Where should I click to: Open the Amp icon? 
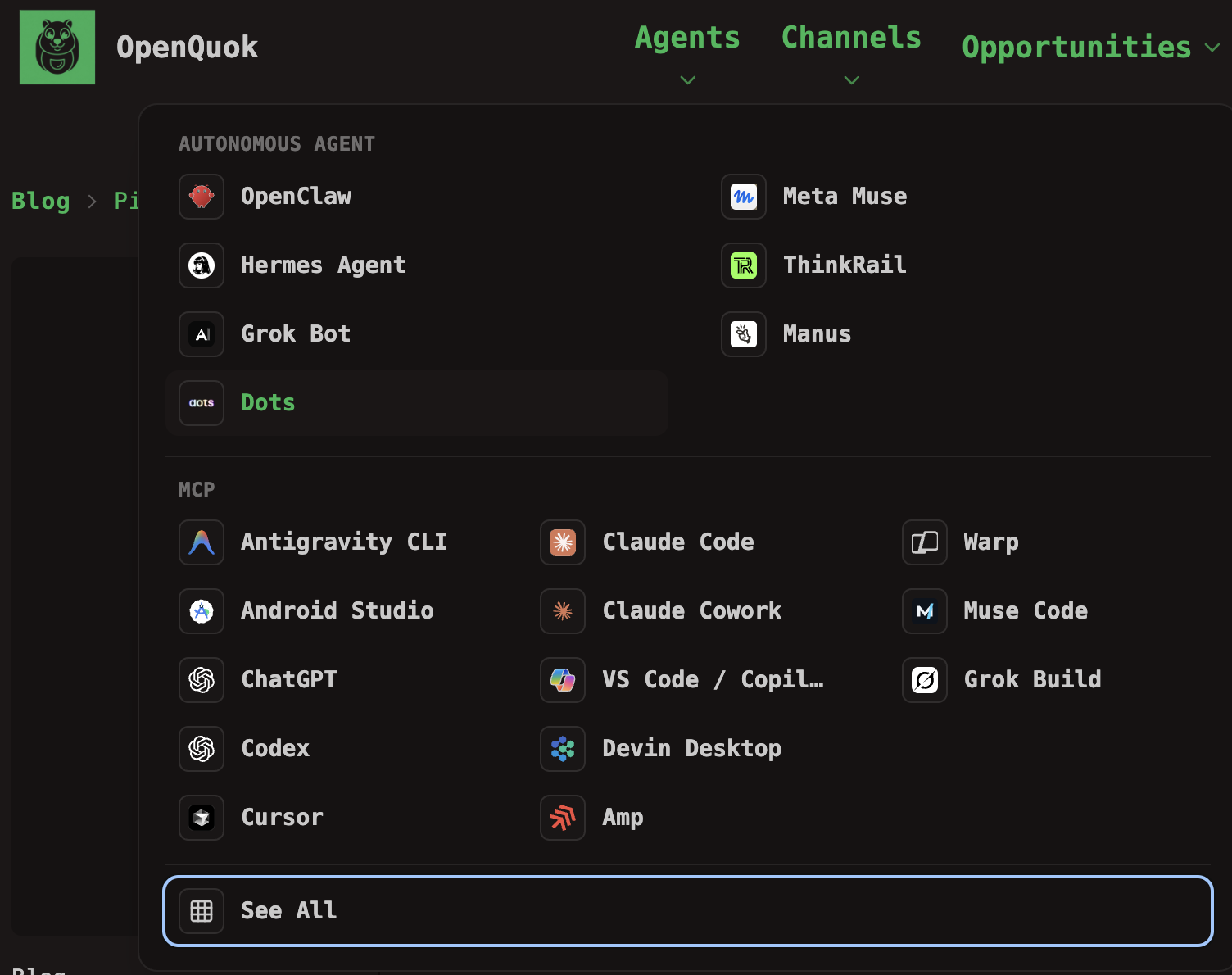click(563, 818)
